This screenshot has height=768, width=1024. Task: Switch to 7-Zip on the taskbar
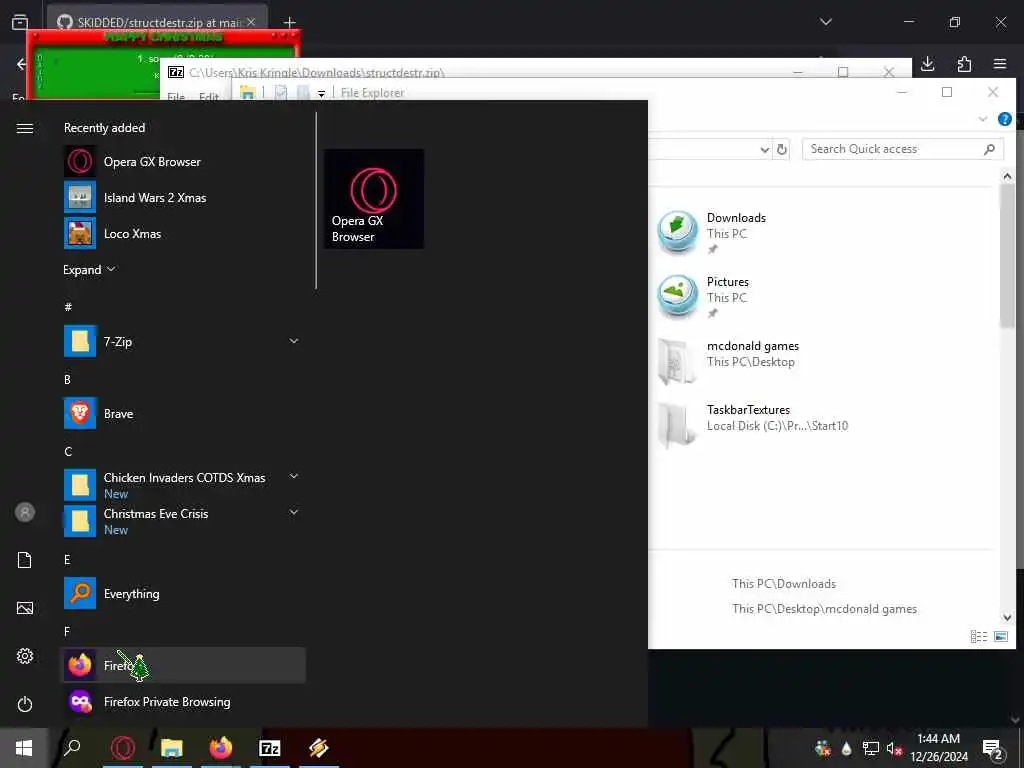270,748
